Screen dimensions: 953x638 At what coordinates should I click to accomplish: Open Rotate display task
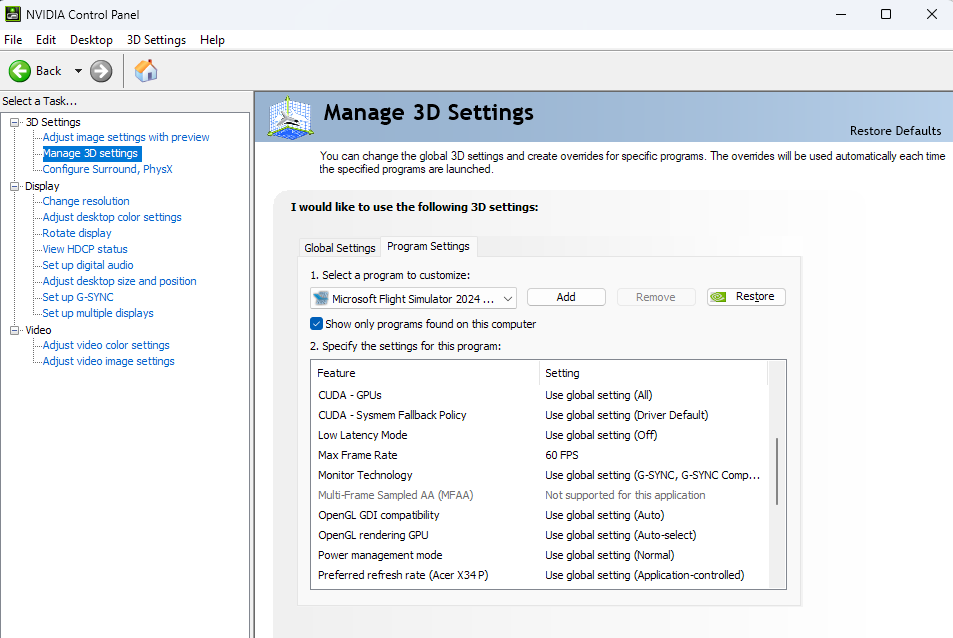(x=77, y=233)
